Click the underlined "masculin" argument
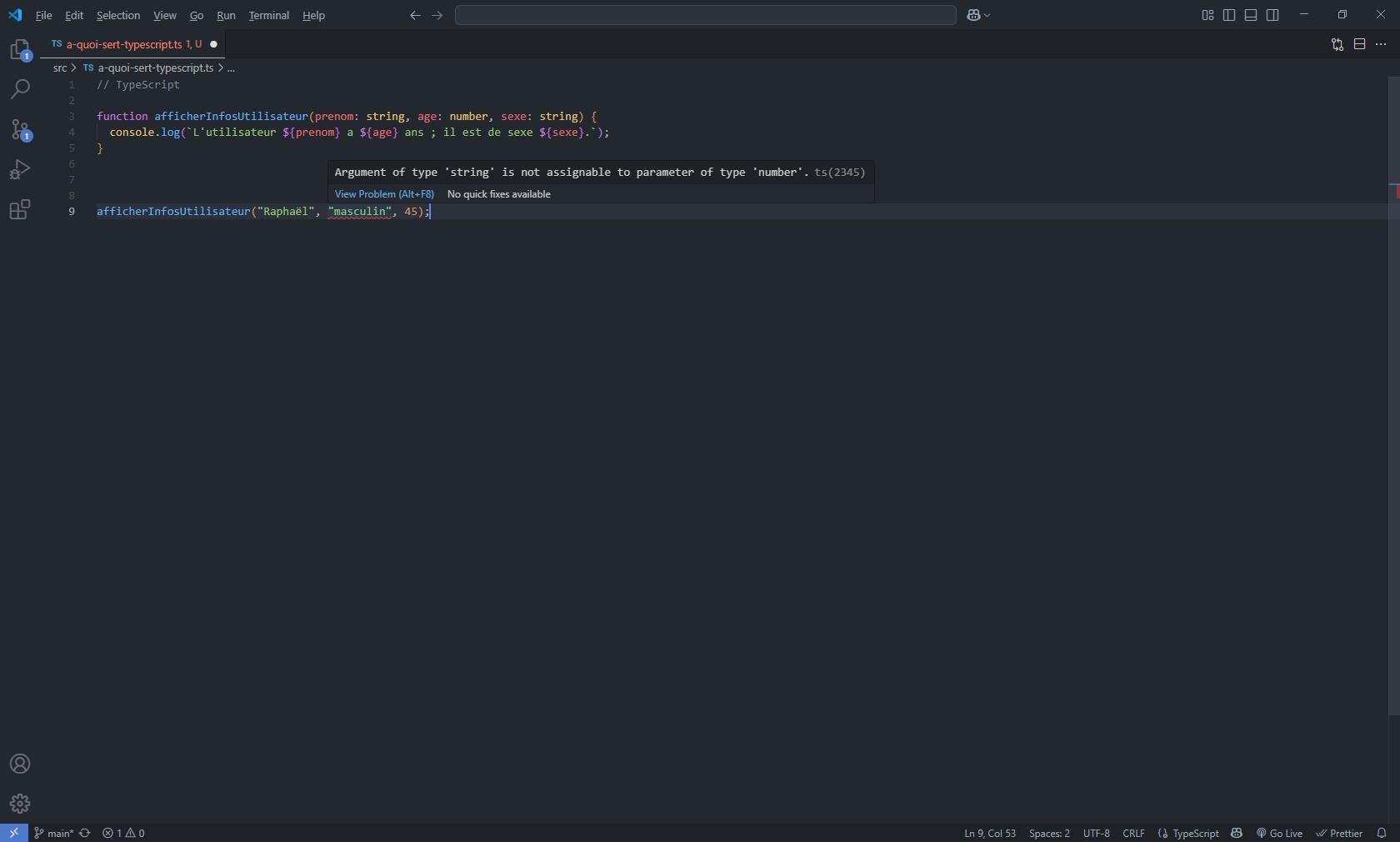 click(x=360, y=212)
